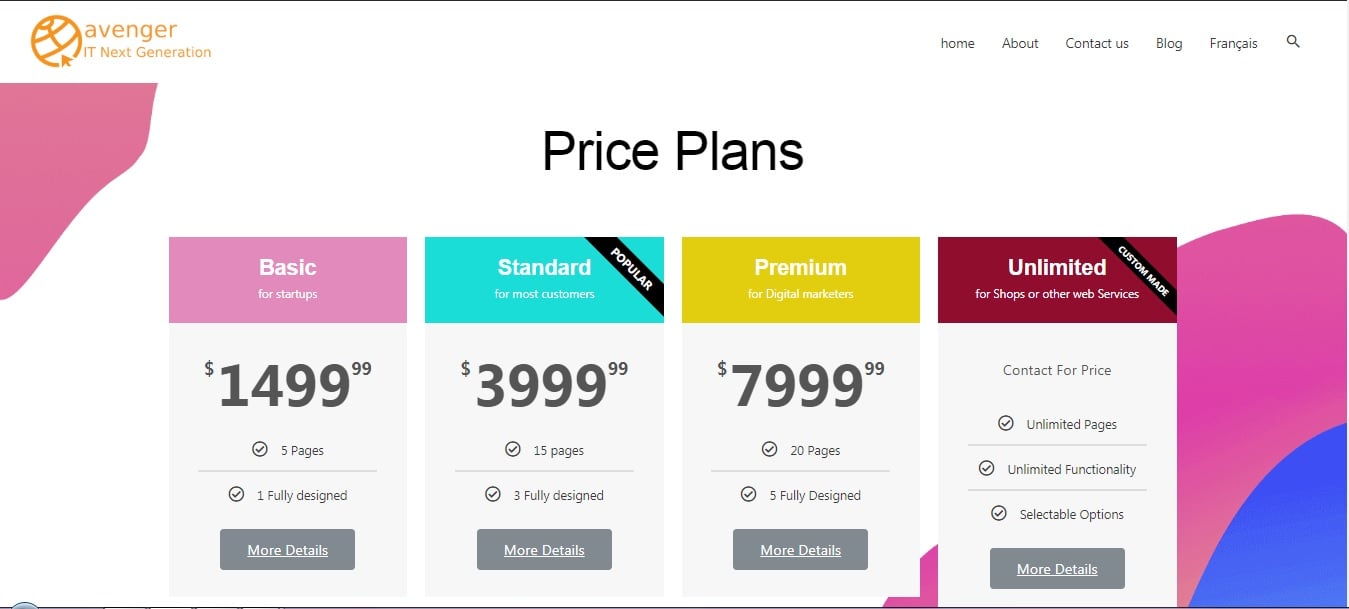
Task: Open the search magnifier icon
Action: tap(1293, 42)
